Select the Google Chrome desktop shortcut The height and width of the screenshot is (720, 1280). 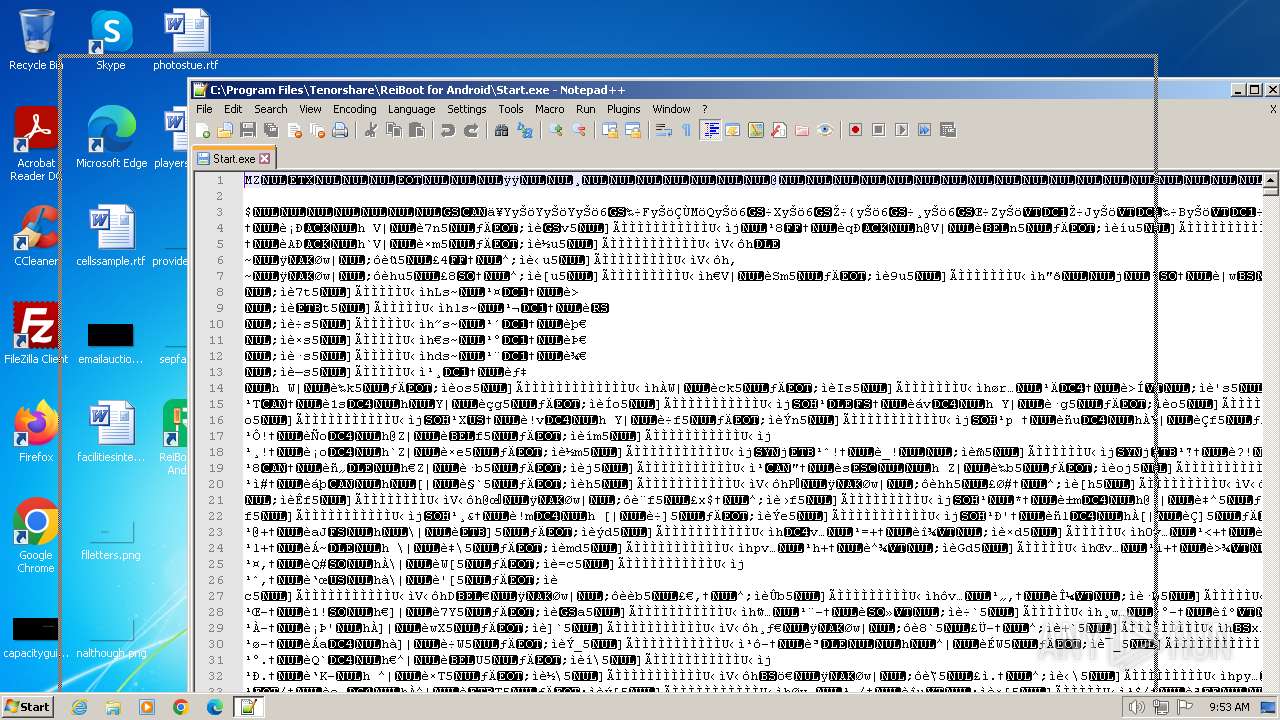pyautogui.click(x=36, y=536)
